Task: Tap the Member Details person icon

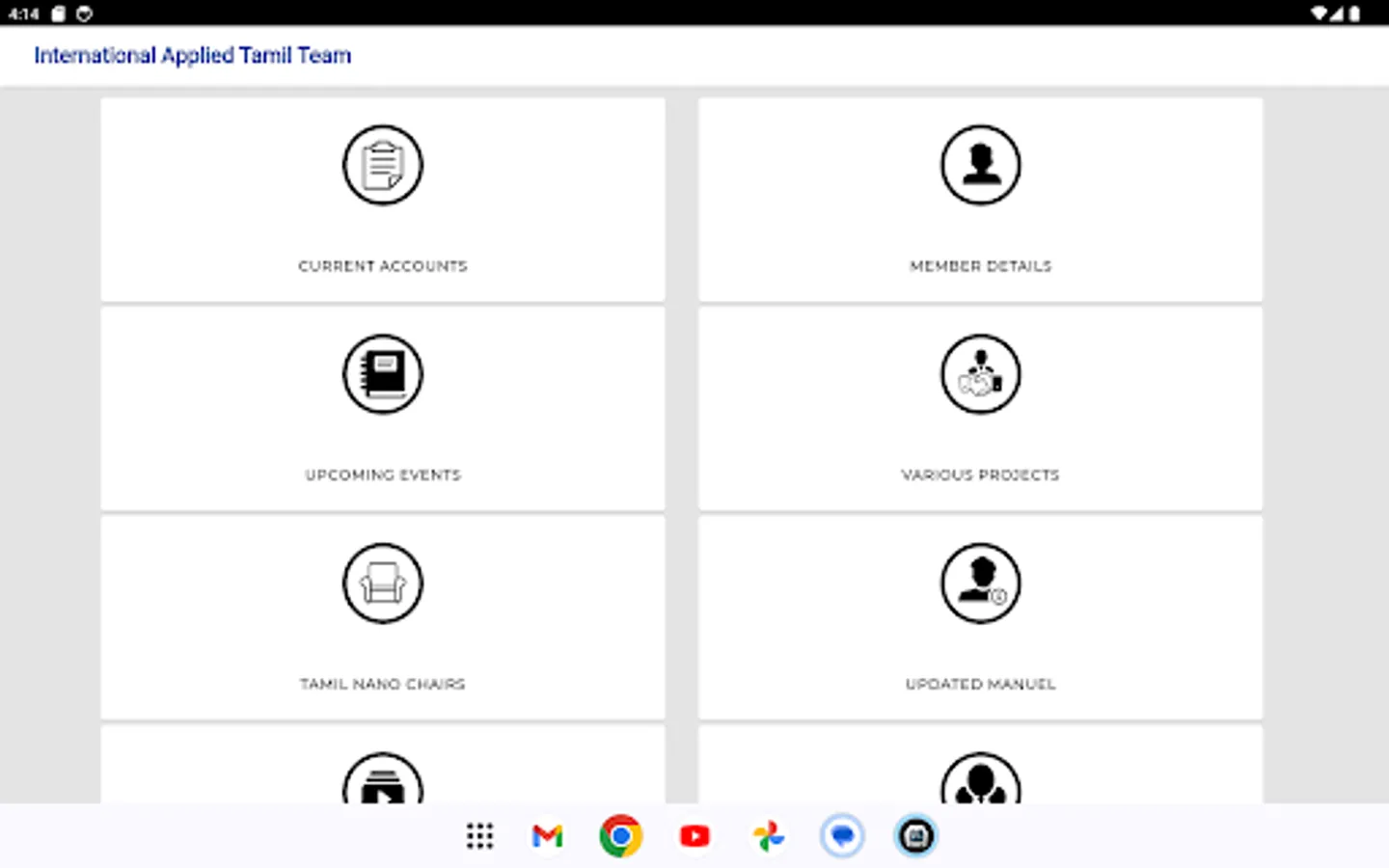Action: click(981, 165)
